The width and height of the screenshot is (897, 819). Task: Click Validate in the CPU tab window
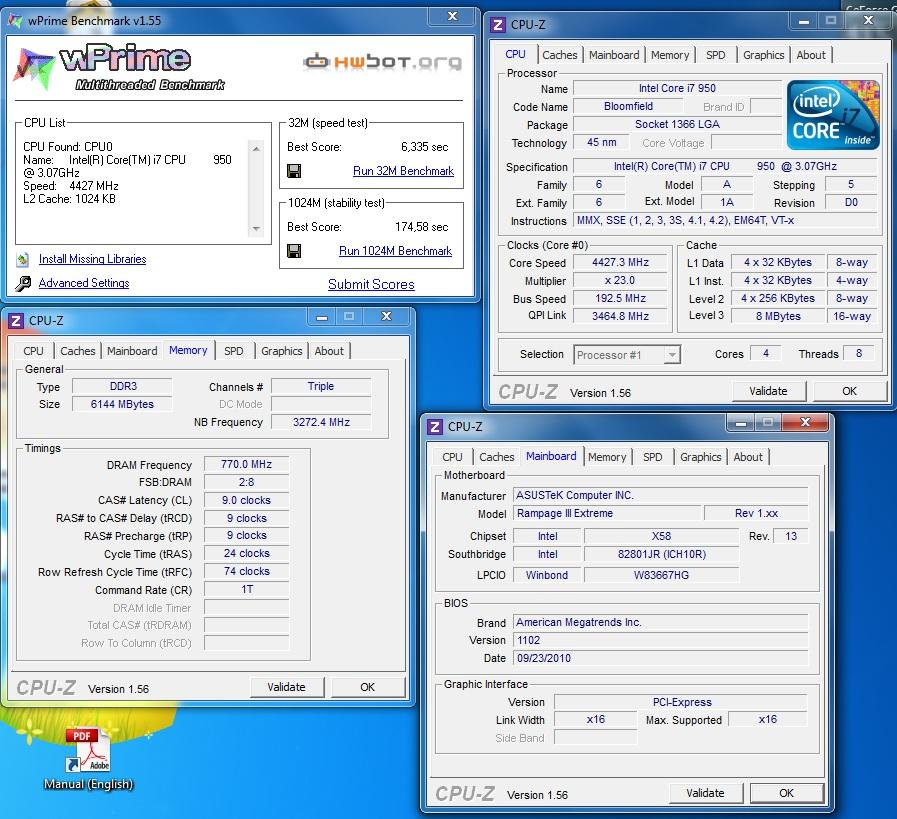click(x=768, y=391)
